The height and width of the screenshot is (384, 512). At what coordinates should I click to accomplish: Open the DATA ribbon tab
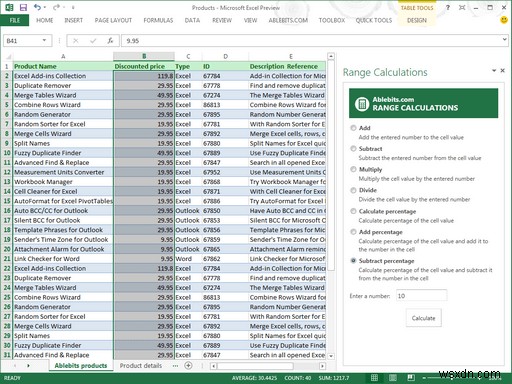(x=192, y=20)
